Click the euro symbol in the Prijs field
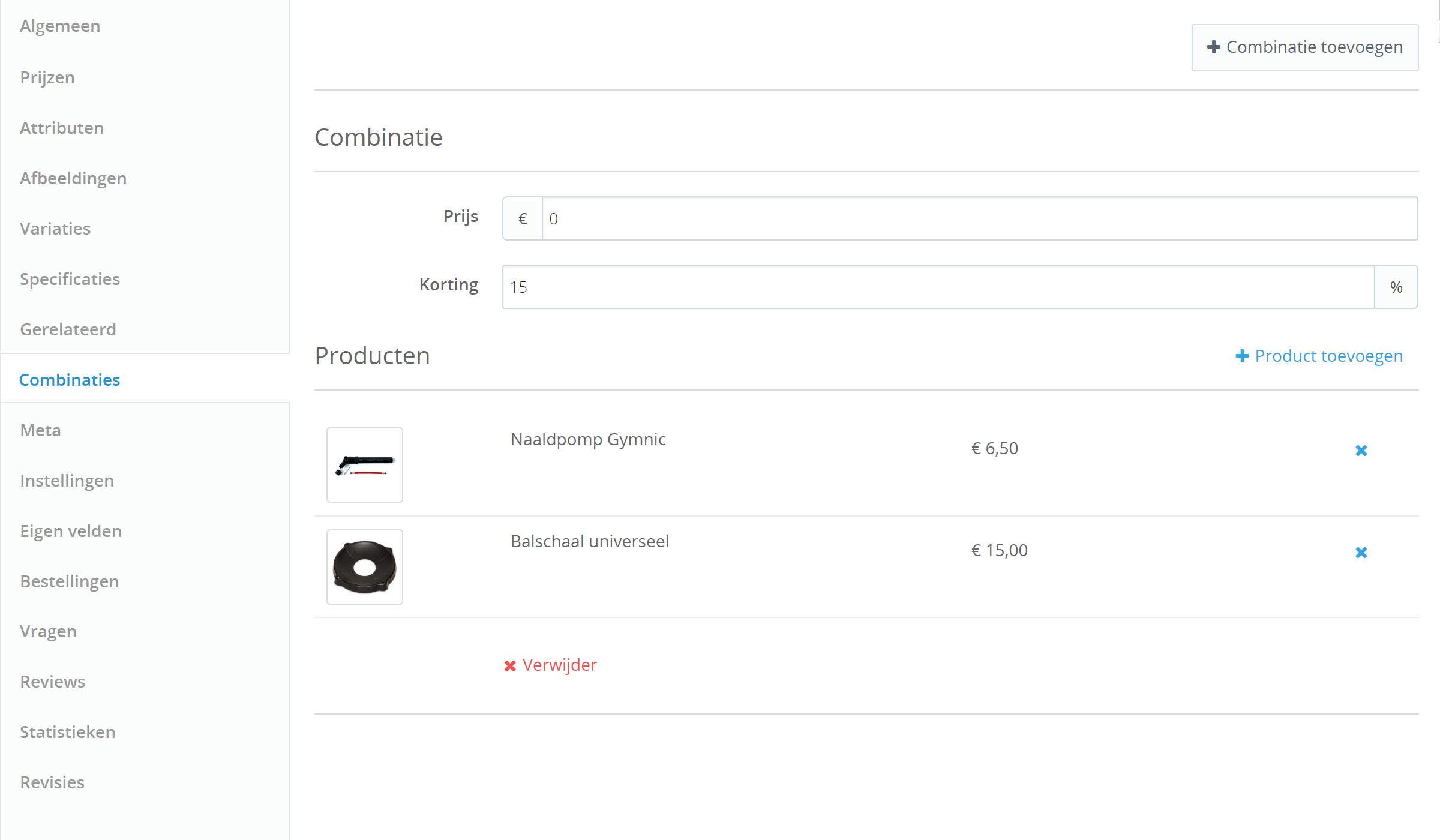The height and width of the screenshot is (840, 1440). click(x=523, y=219)
